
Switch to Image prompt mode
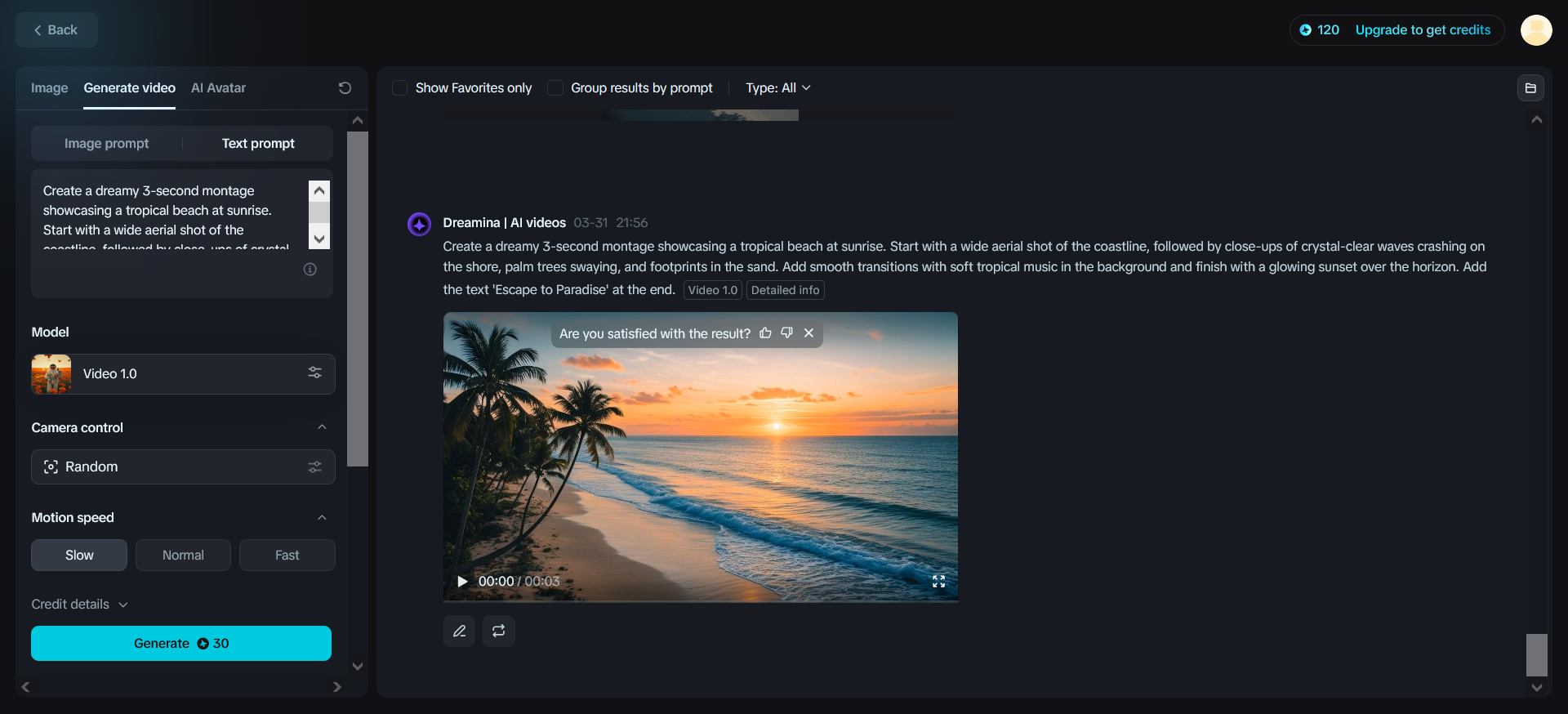[106, 143]
